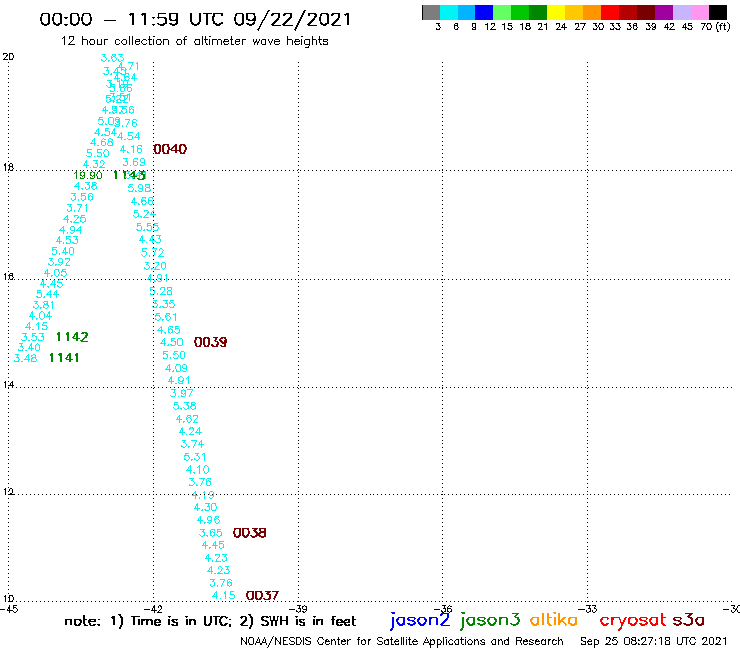Click the 3.40 wave height value
This screenshot has width=740, height=650.
(29, 347)
